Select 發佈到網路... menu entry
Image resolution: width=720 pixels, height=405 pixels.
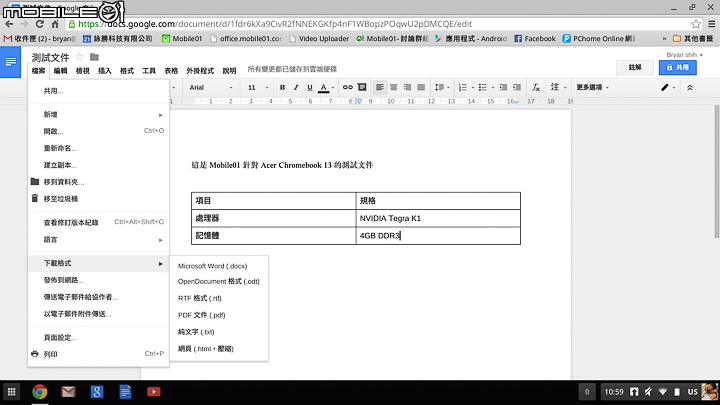tap(98, 280)
